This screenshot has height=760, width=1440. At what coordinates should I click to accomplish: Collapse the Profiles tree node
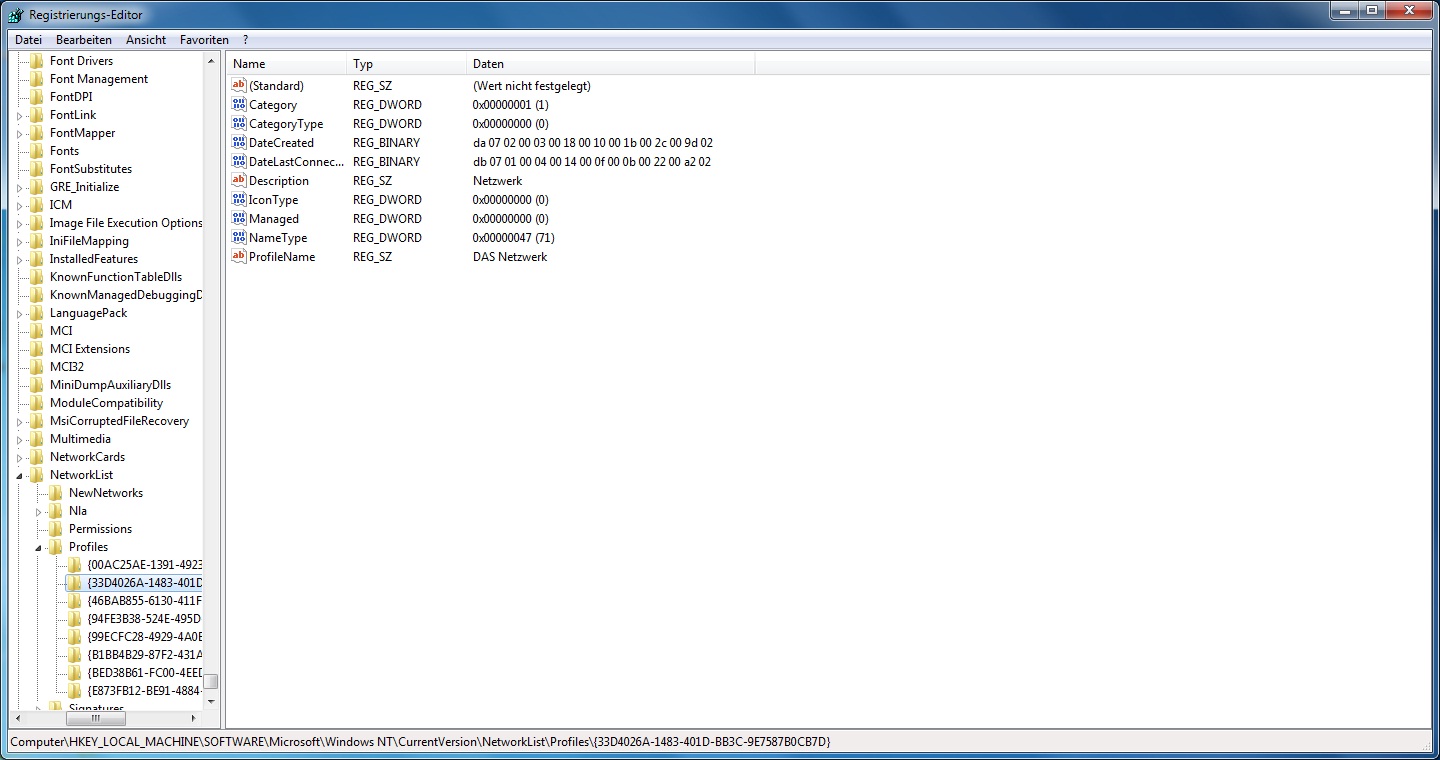point(38,548)
